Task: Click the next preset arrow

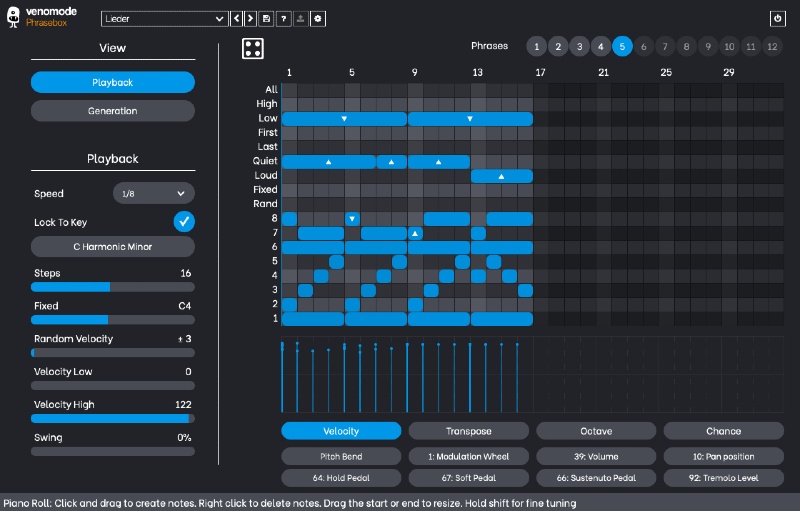Action: coord(251,19)
